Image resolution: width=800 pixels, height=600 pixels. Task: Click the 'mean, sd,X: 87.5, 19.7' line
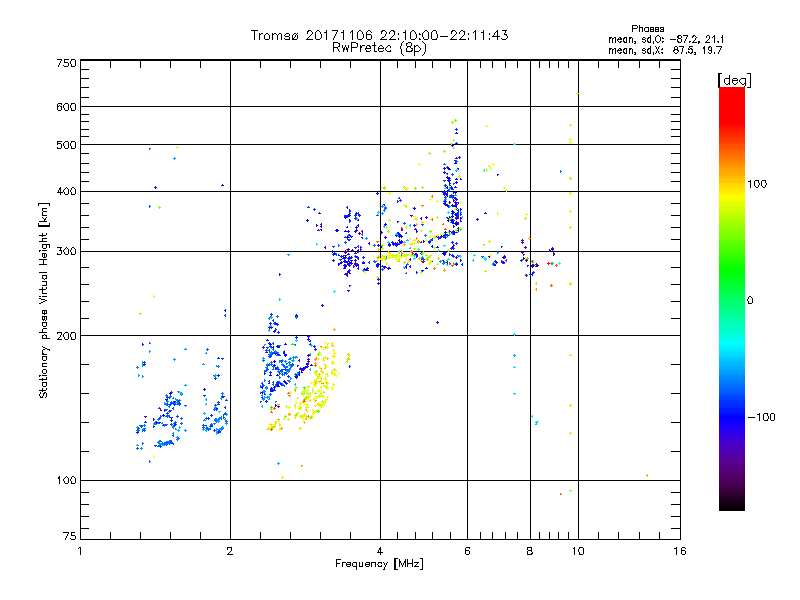pos(665,50)
